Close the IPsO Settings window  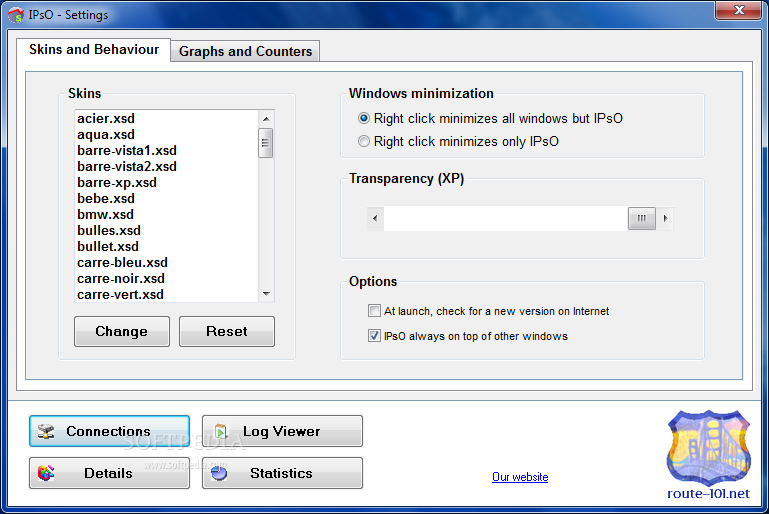(x=739, y=10)
